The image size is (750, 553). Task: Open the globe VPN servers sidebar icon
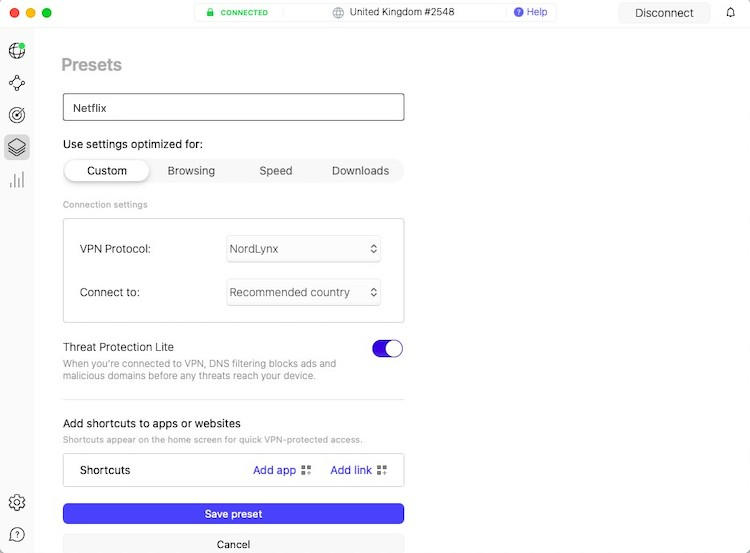click(x=17, y=50)
